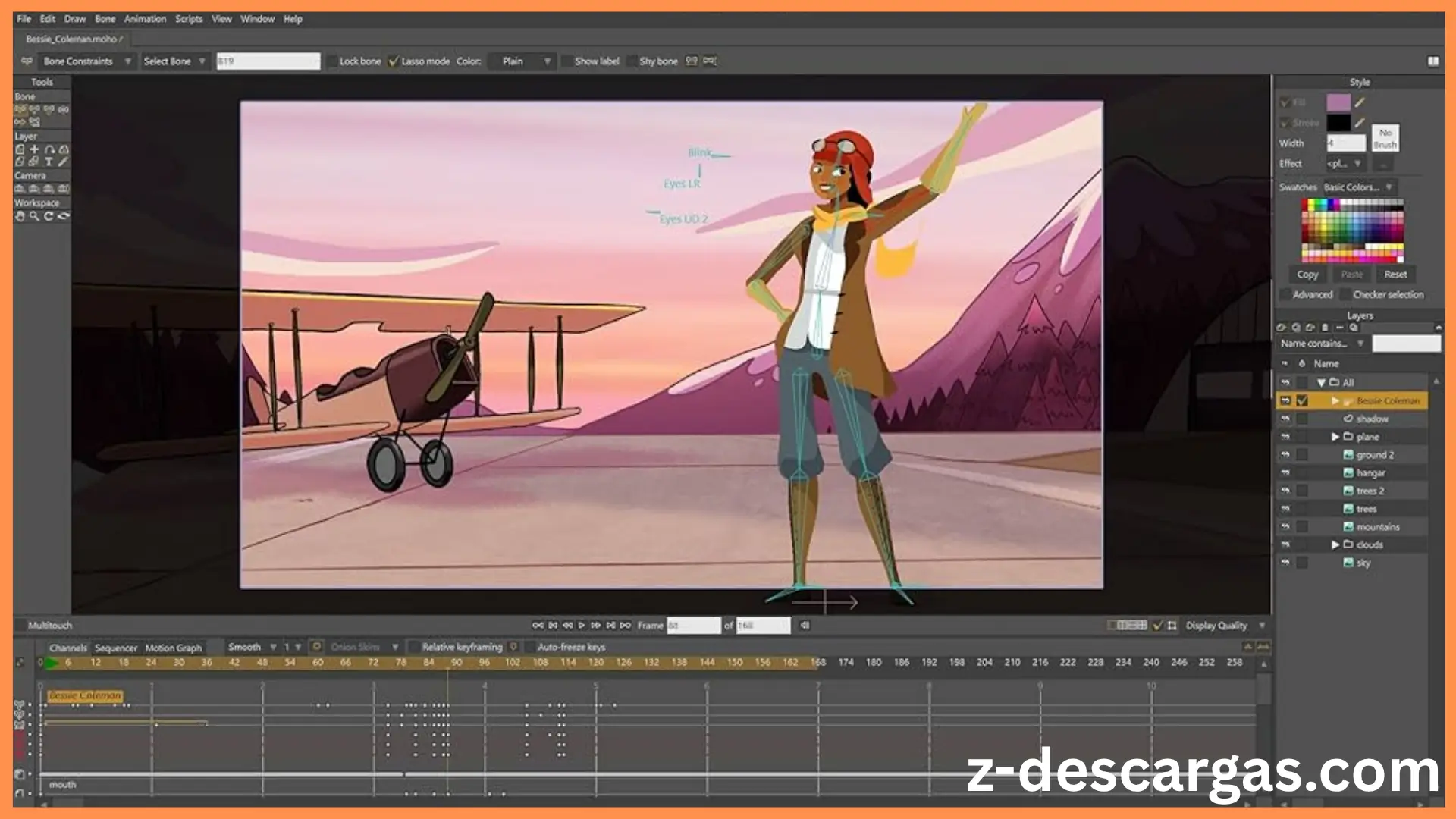Expand the plane layer group
Image resolution: width=1456 pixels, height=819 pixels.
pos(1335,437)
